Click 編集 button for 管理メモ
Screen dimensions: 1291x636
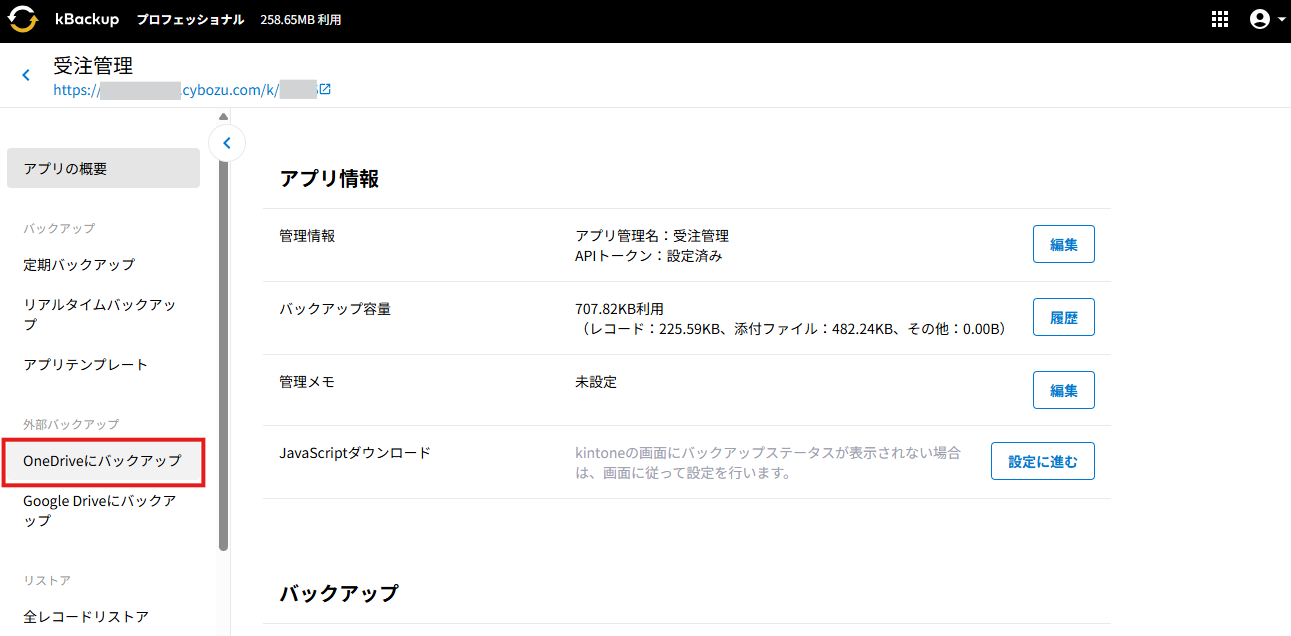[x=1063, y=391]
